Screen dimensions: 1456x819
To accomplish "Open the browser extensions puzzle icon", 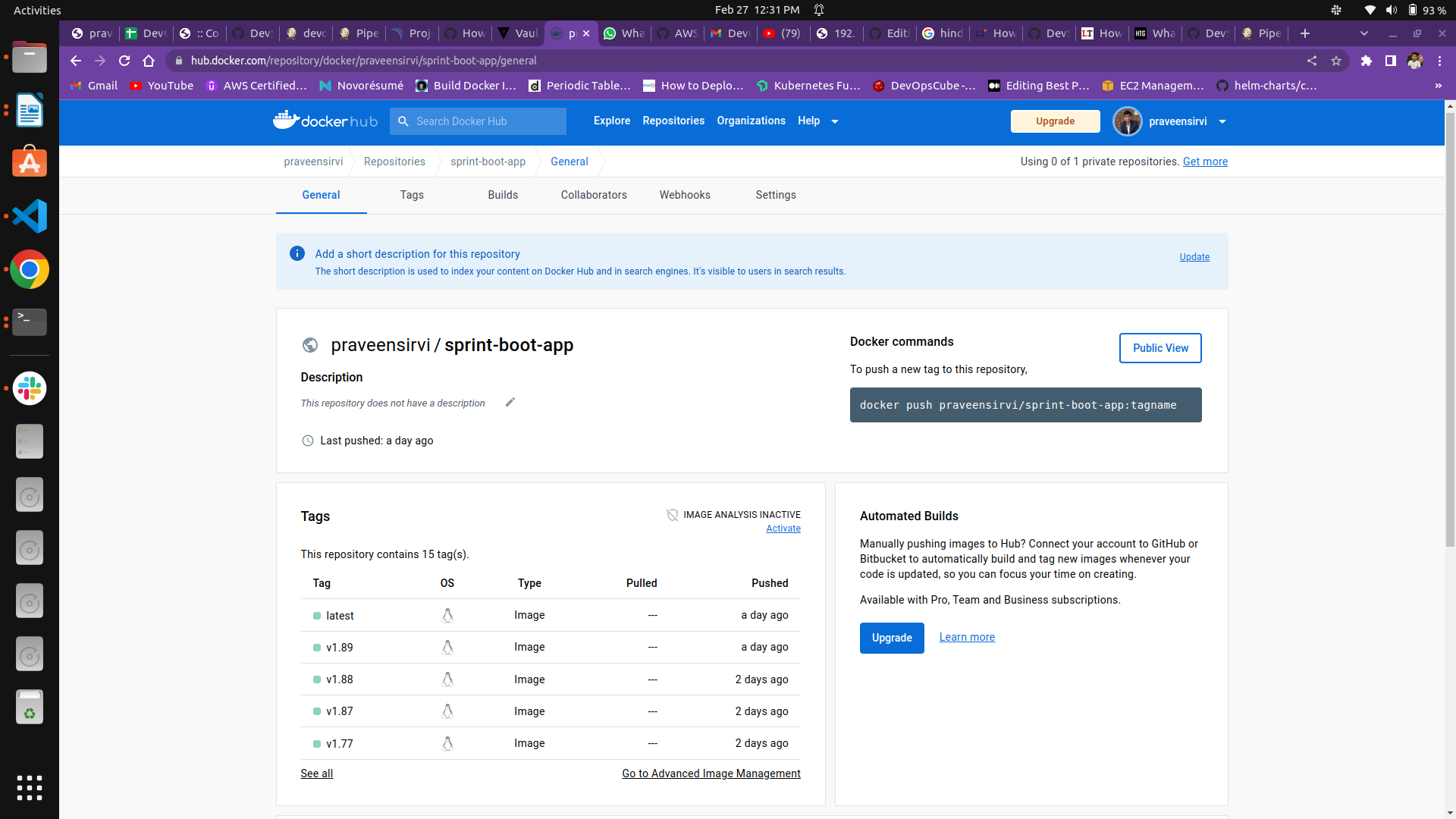I will click(x=1367, y=61).
